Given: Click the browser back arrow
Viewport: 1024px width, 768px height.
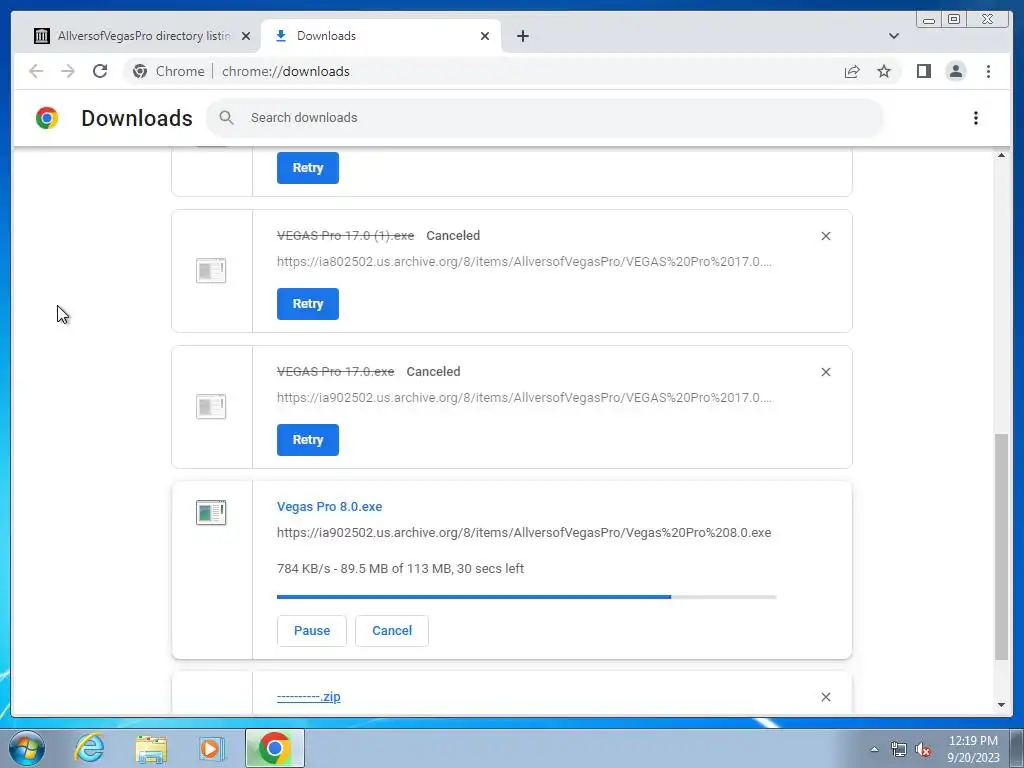Looking at the screenshot, I should [36, 71].
